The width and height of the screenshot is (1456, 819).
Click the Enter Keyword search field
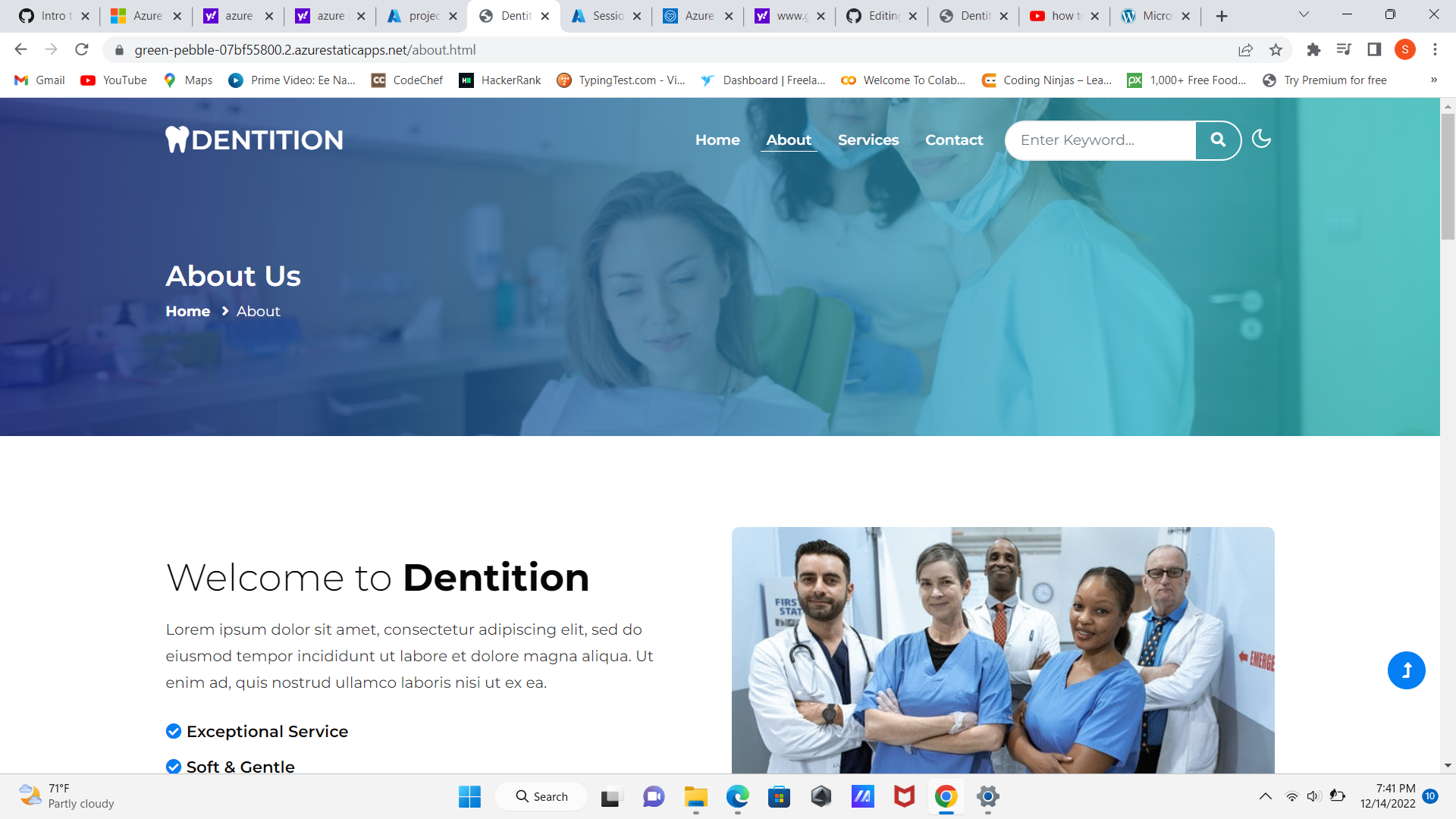point(1100,140)
